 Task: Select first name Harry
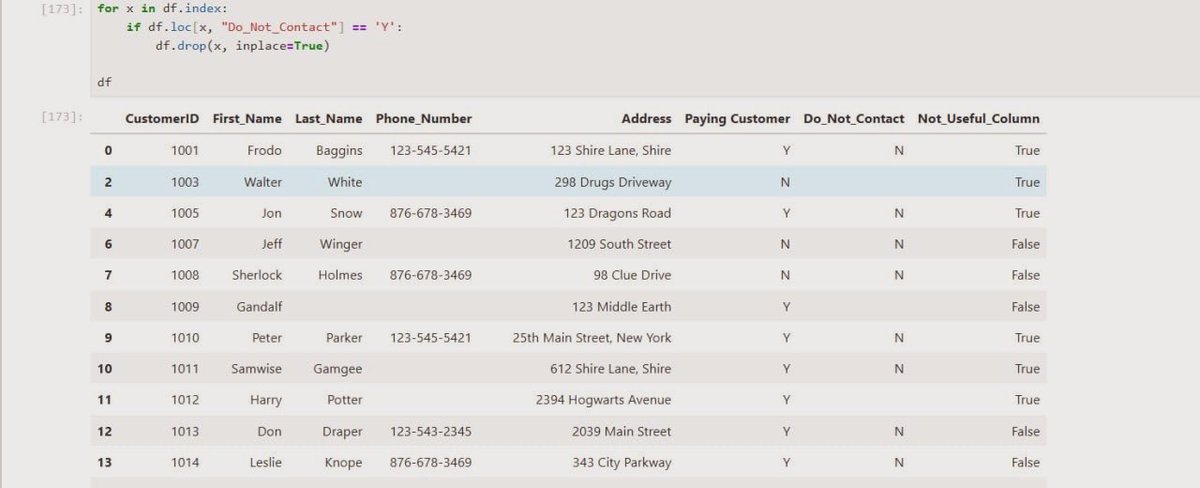click(x=266, y=400)
